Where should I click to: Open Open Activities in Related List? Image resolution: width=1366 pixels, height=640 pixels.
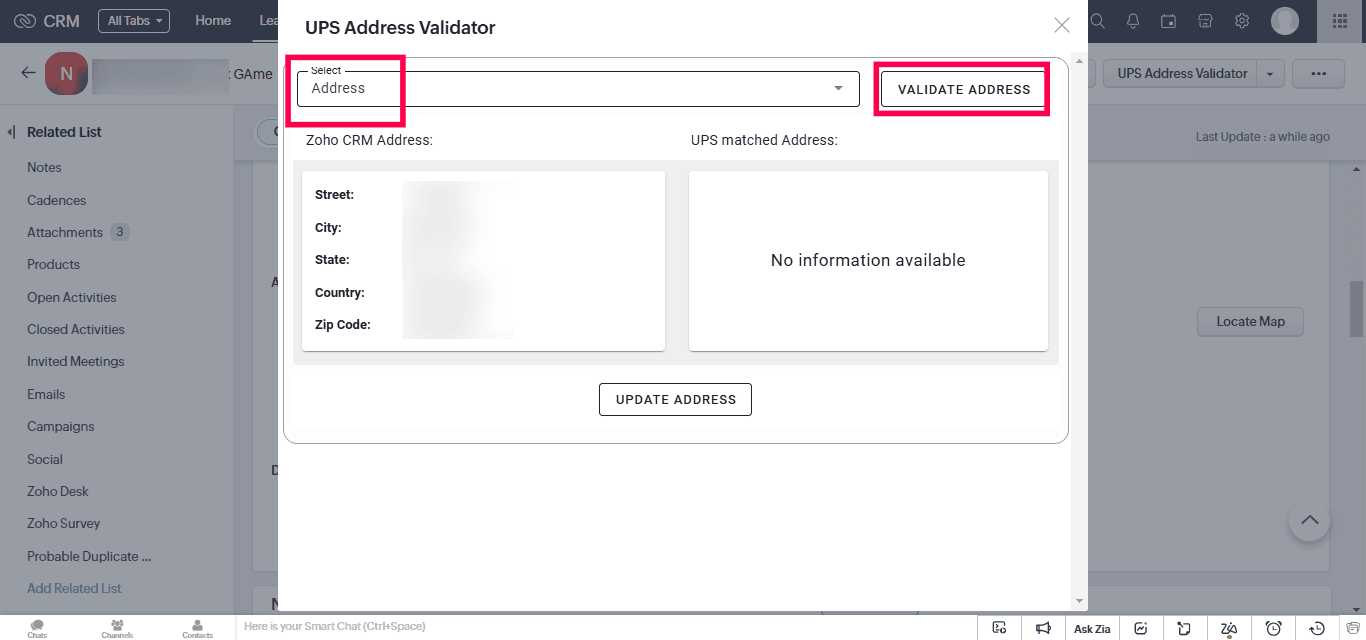point(71,297)
